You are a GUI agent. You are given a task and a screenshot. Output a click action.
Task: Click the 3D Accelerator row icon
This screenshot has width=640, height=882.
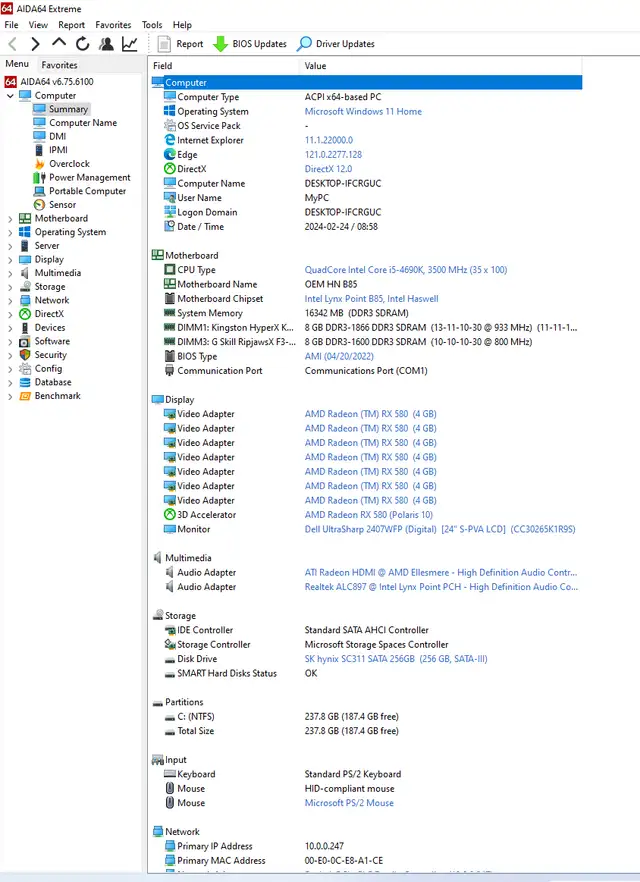[169, 515]
